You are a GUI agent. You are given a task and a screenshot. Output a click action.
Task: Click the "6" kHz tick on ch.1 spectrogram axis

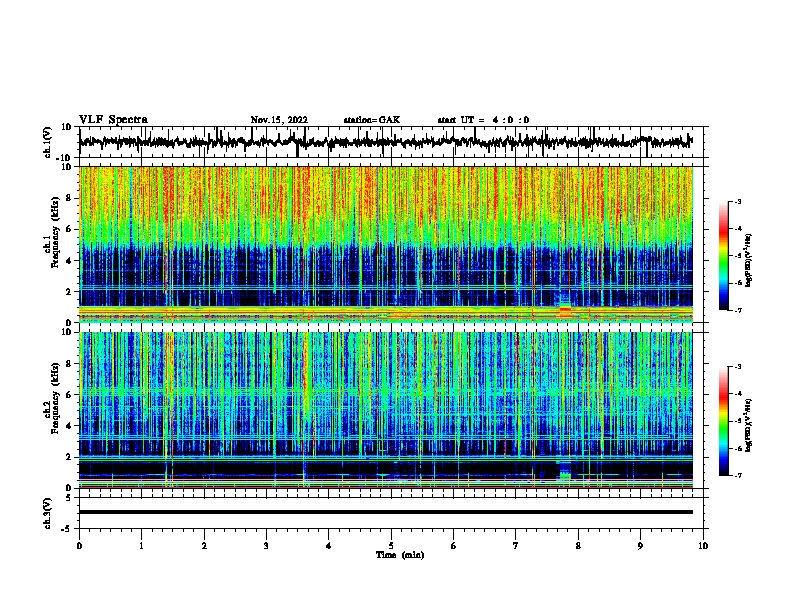point(69,229)
